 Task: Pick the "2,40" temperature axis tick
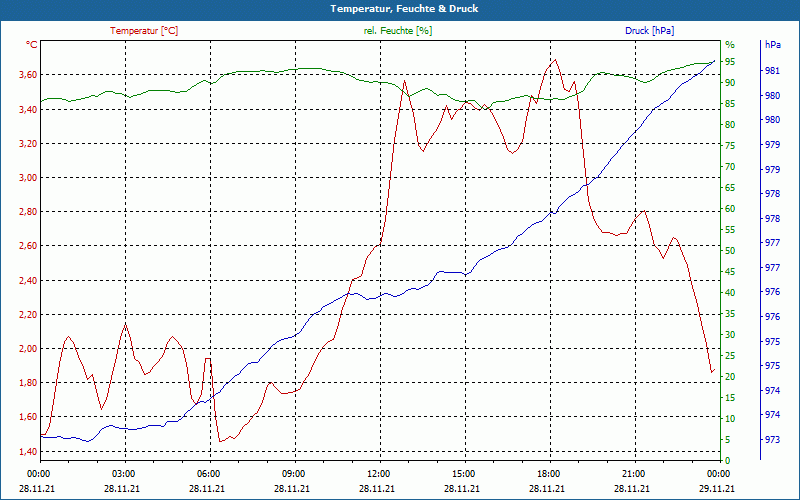[29, 280]
